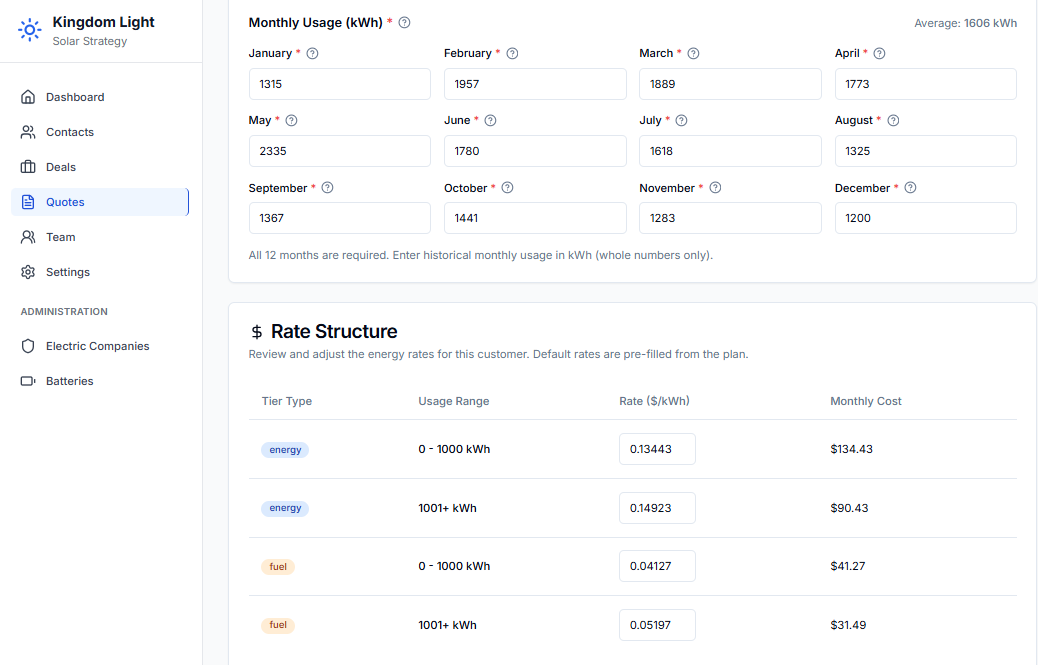
Task: Focus the September usage field
Action: tap(340, 218)
